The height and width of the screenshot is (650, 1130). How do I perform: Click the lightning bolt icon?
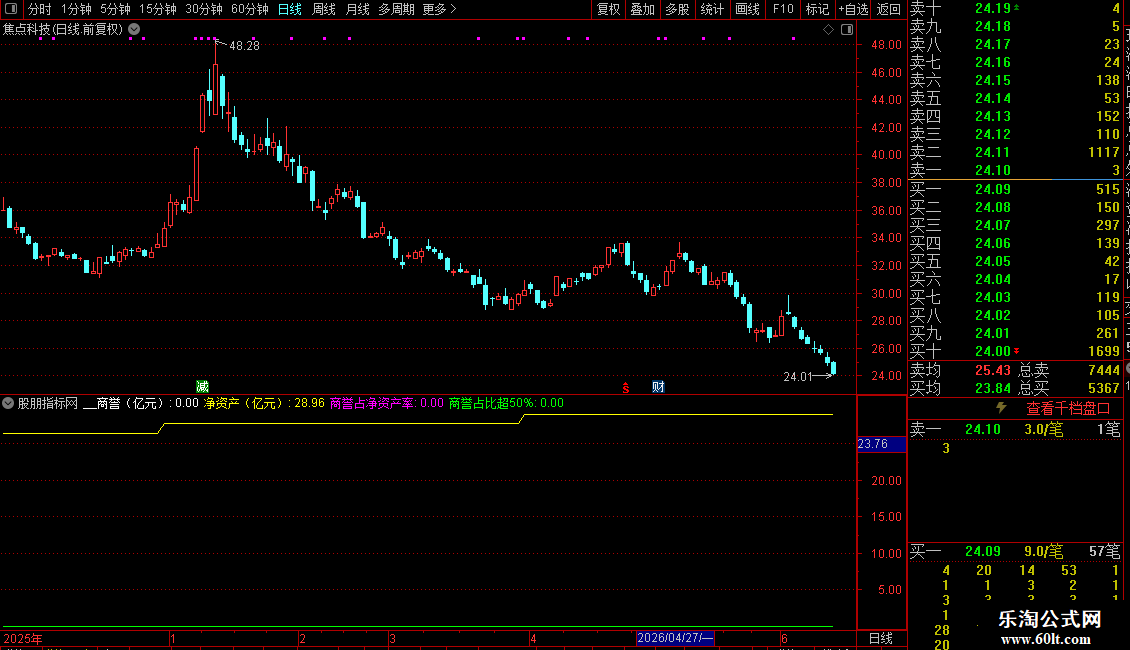(x=1001, y=408)
